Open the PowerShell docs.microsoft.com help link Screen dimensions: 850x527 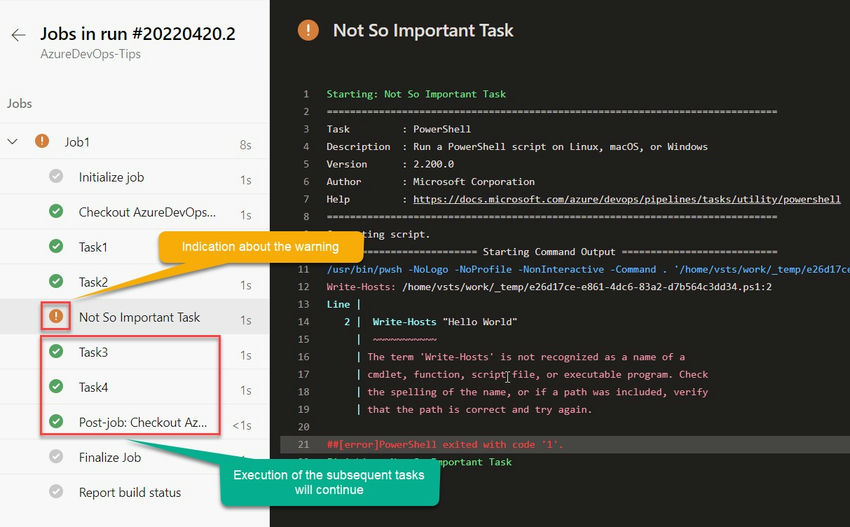[627, 199]
